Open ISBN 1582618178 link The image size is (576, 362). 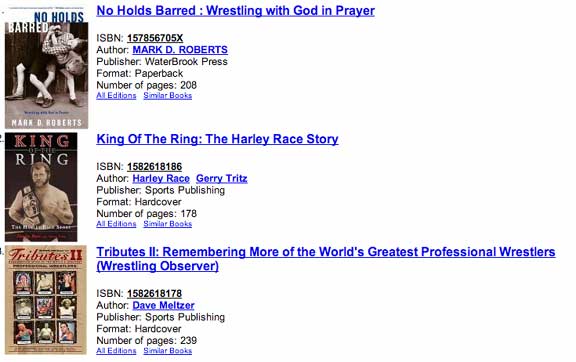coord(154,293)
